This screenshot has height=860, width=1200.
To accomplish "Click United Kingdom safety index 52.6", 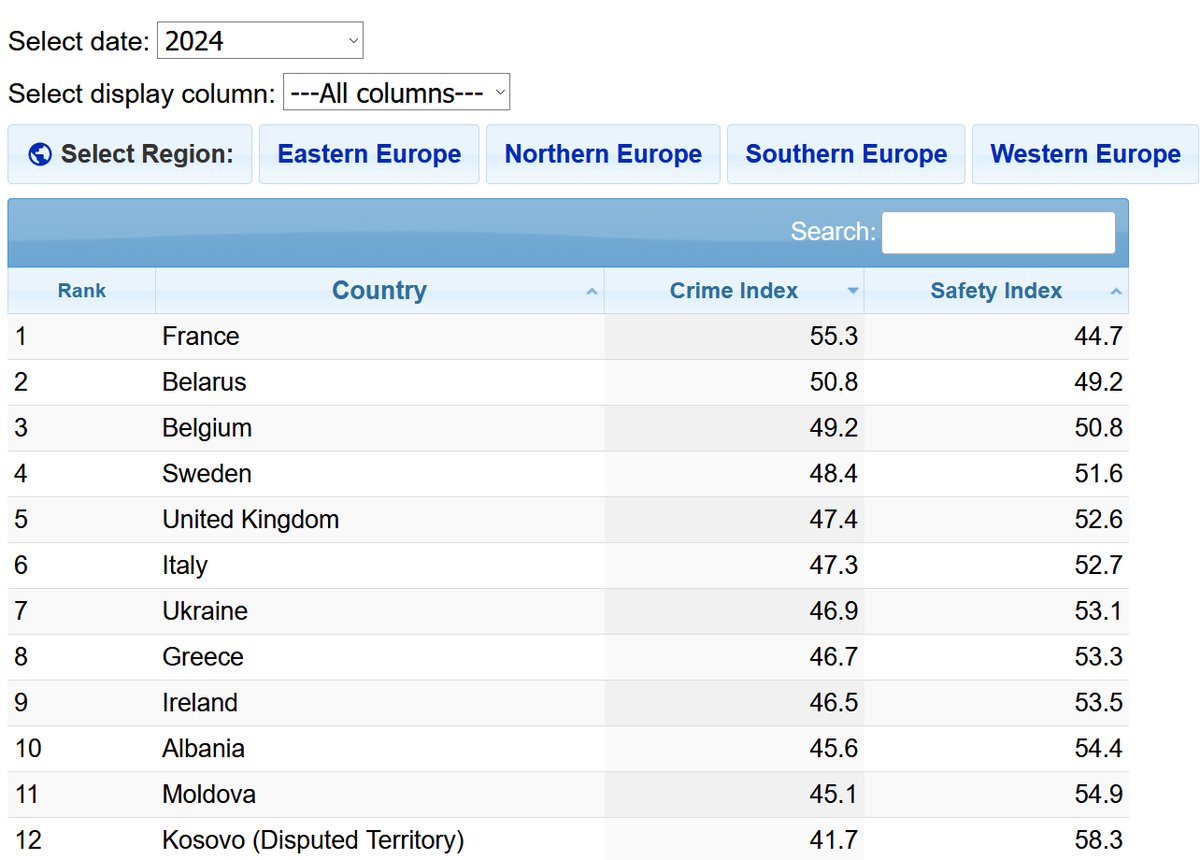I will click(1099, 520).
